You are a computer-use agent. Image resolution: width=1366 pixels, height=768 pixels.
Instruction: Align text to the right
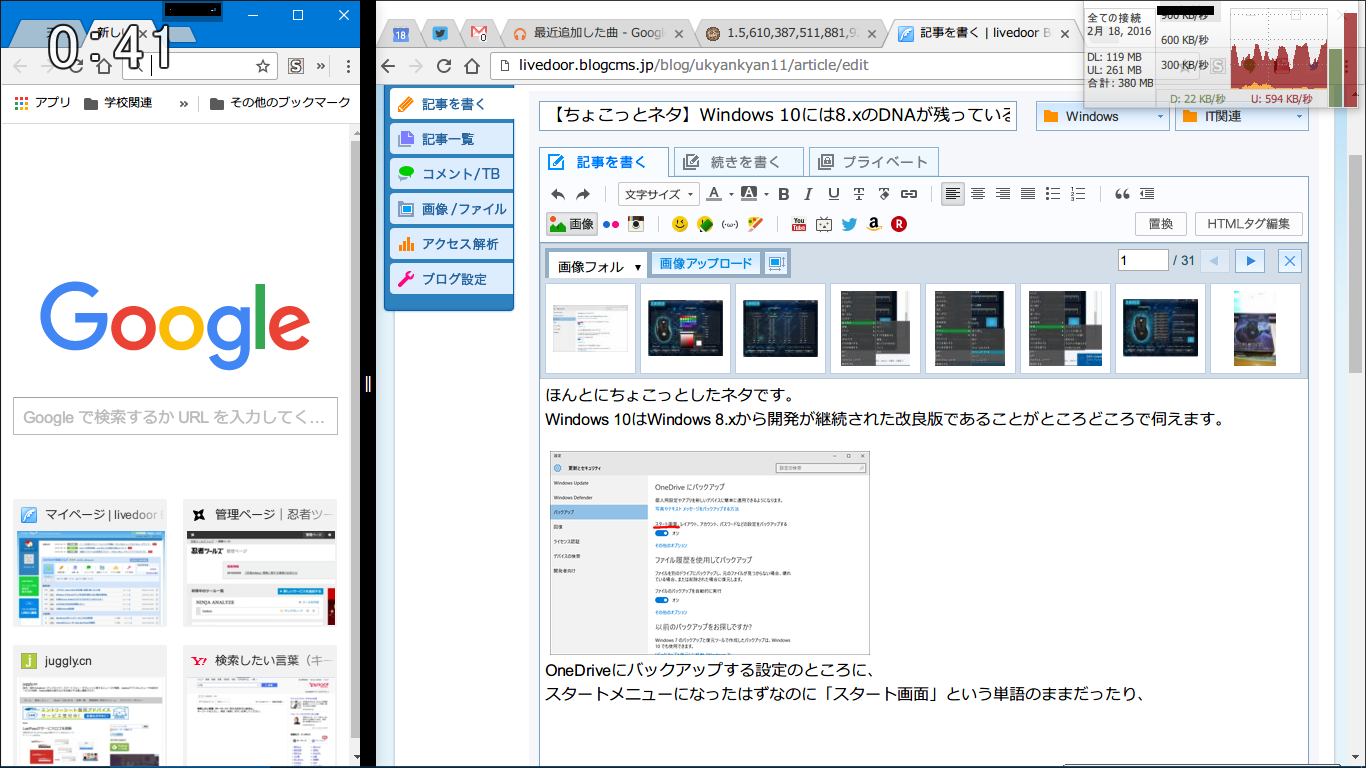pos(1003,194)
